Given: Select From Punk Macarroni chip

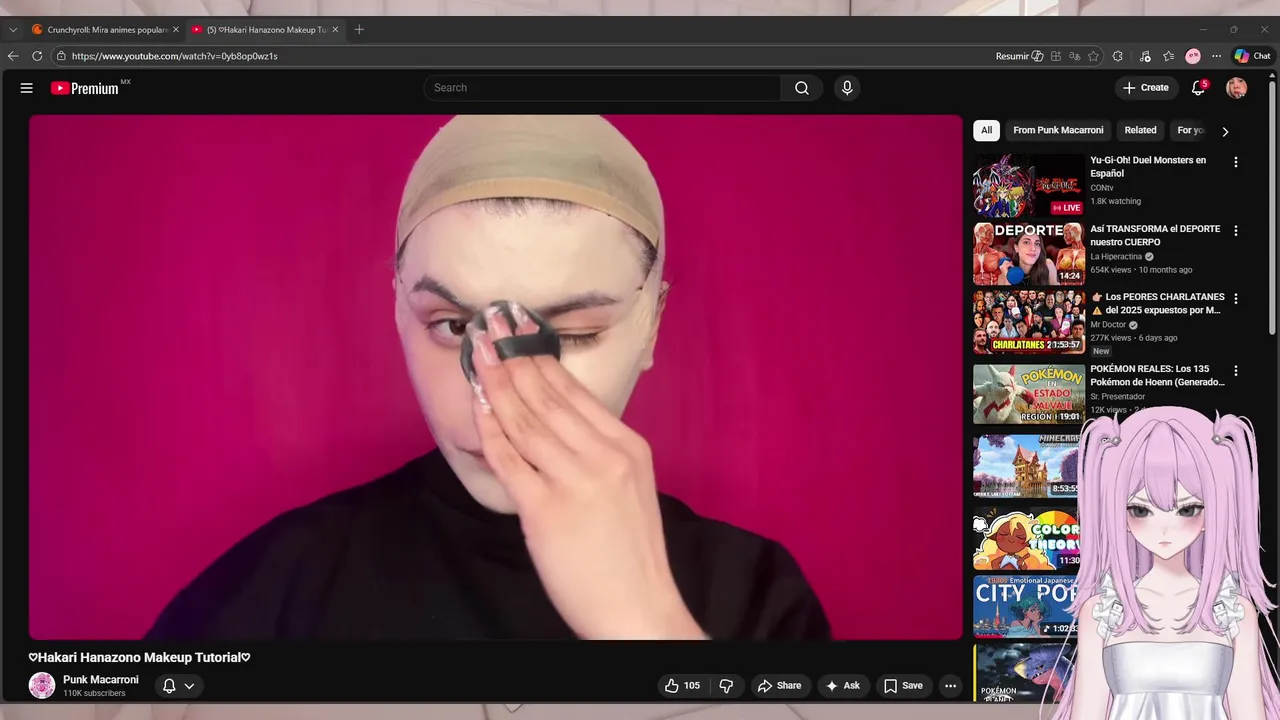Looking at the screenshot, I should (x=1058, y=130).
